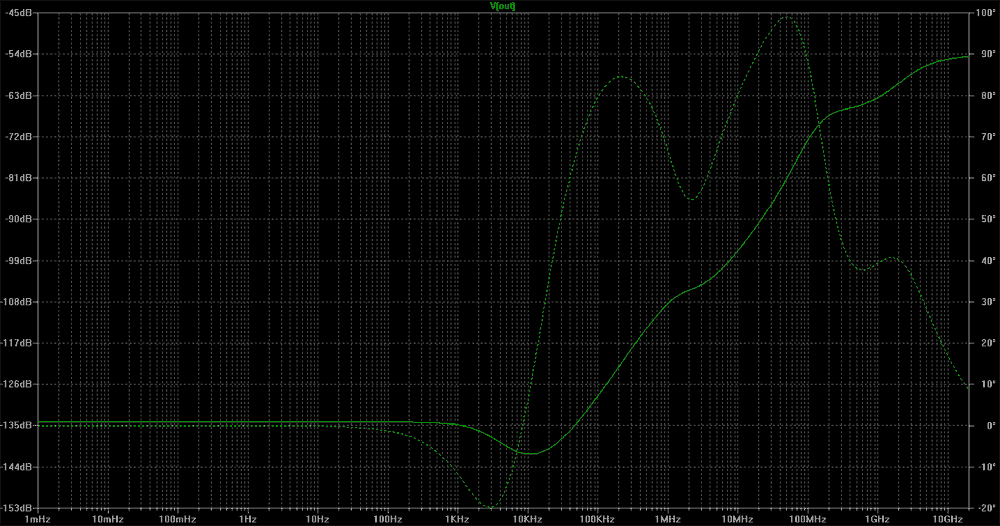Screen dimensions: 1000x526
Task: Click the -108dB magnitude axis label
Action: point(17,302)
